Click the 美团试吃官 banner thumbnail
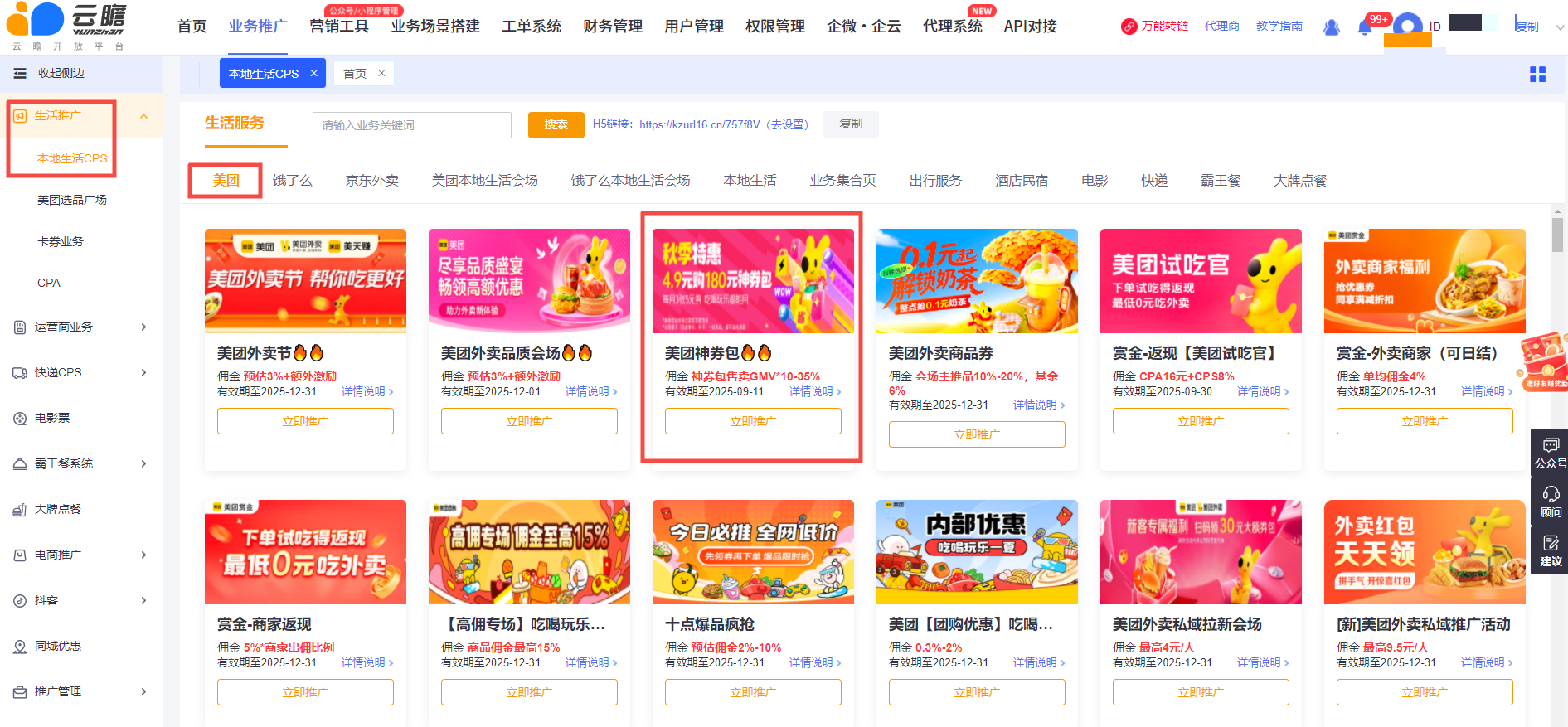 click(x=1201, y=281)
